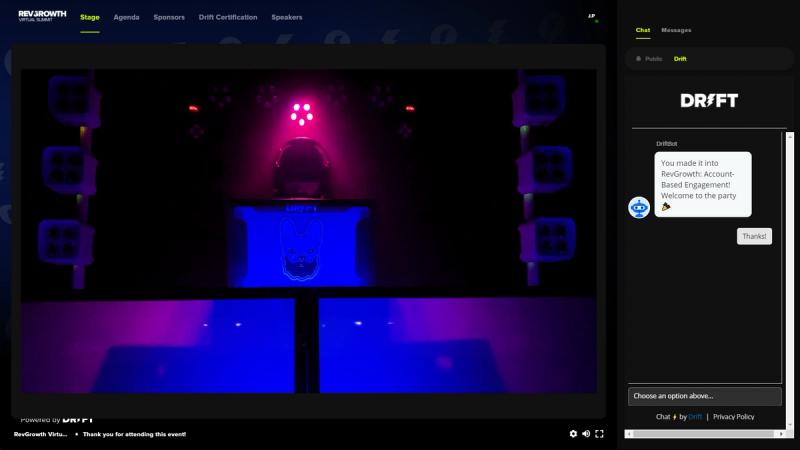Viewport: 800px width, 450px height.
Task: Click the Thank you for attending text
Action: 134,434
